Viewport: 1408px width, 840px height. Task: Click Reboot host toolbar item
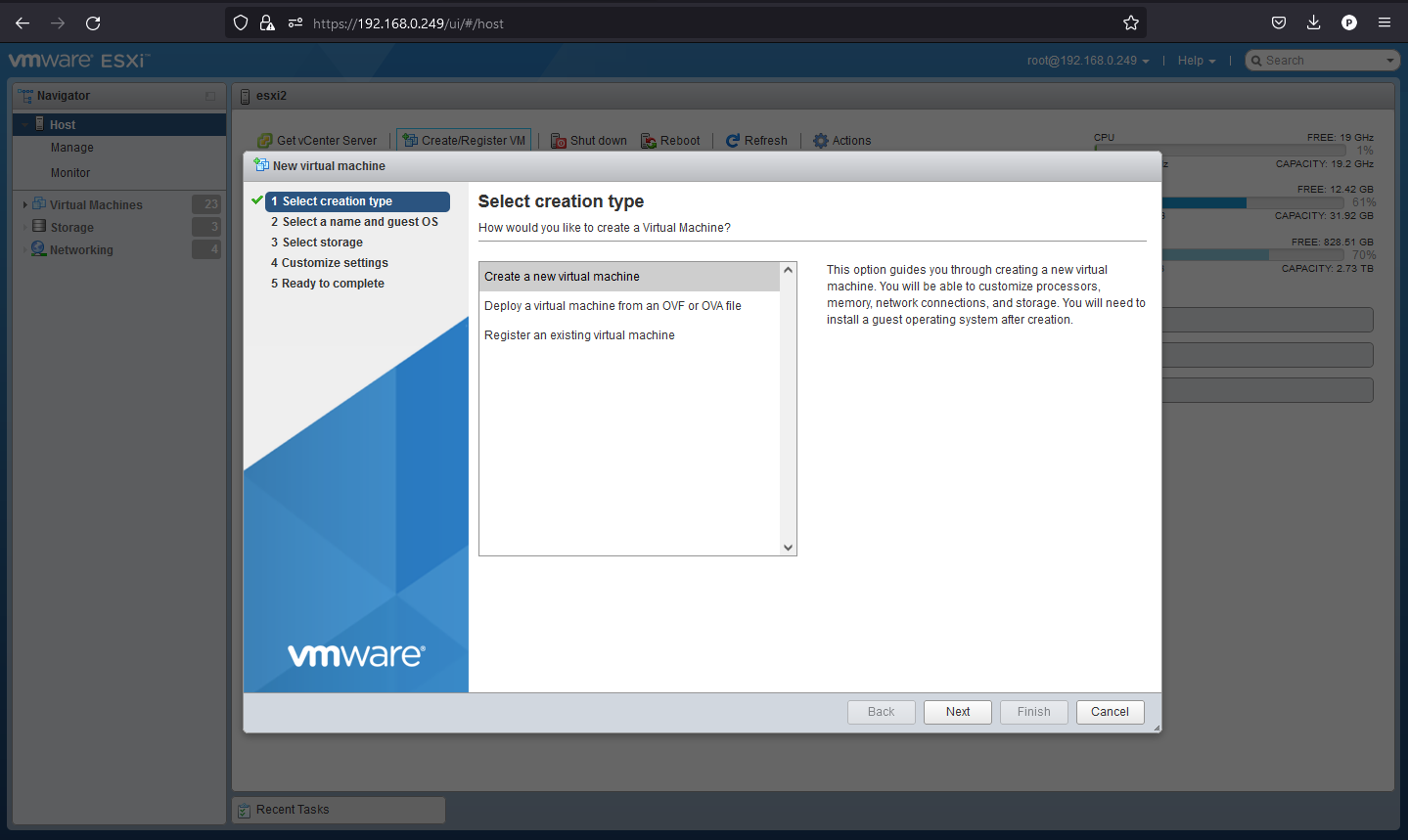(670, 141)
